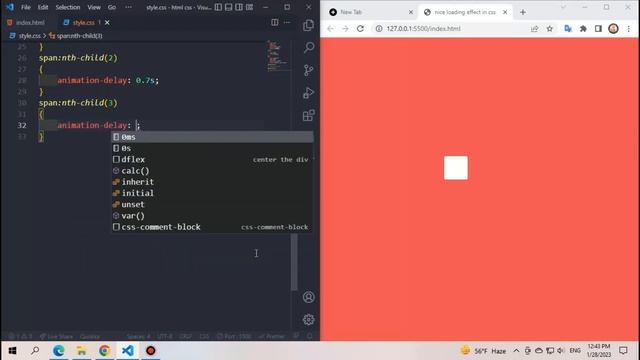This screenshot has height=360, width=640.
Task: Open the Go menu
Action: pyautogui.click(x=112, y=7)
